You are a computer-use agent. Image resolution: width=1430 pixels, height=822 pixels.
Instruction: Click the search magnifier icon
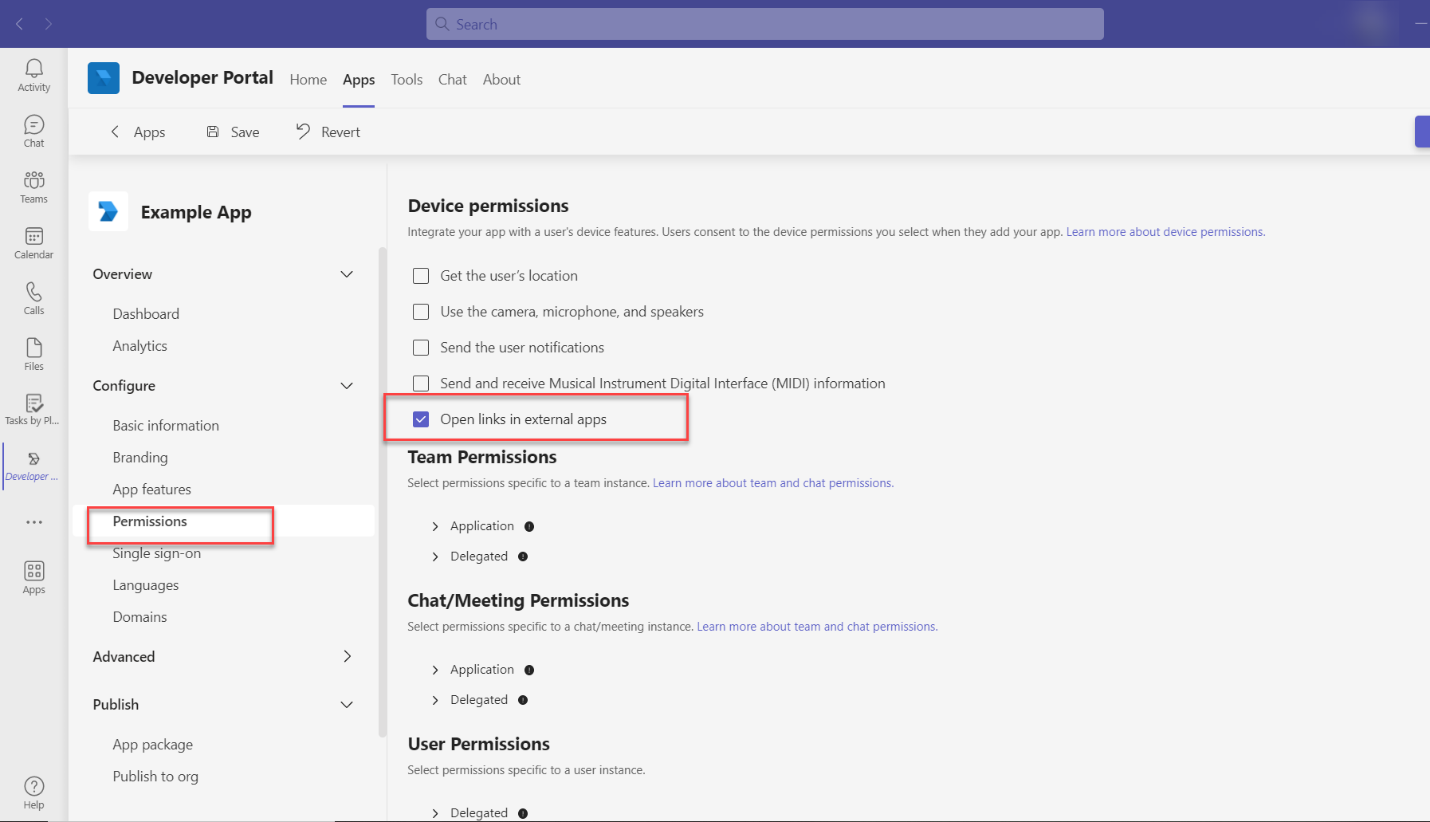click(443, 24)
